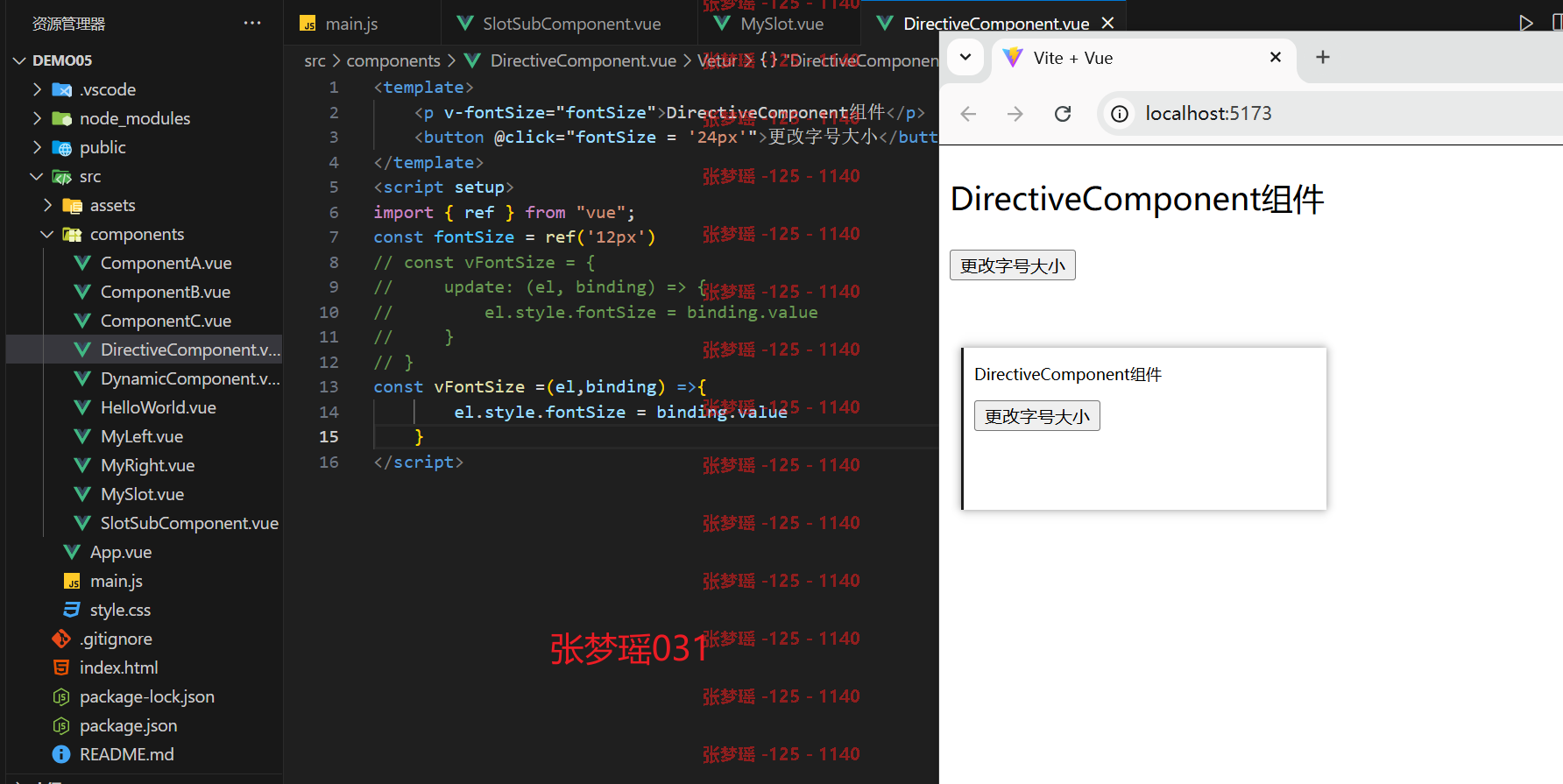The image size is (1563, 784).
Task: Click the package-lock.json node icon
Action: pyautogui.click(x=61, y=696)
